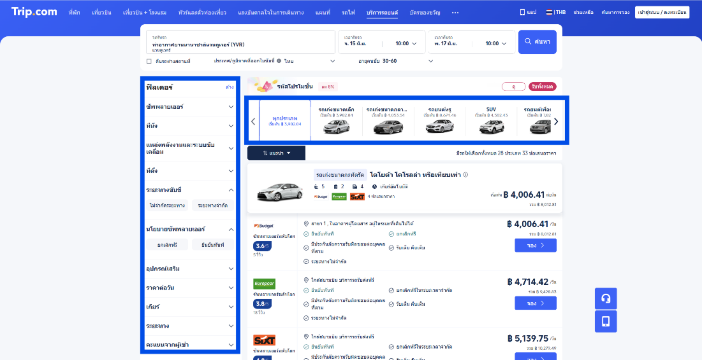The image size is (702, 360).
Task: Click the book button for Europcar ฿4,714.42 offer
Action: pos(535,303)
